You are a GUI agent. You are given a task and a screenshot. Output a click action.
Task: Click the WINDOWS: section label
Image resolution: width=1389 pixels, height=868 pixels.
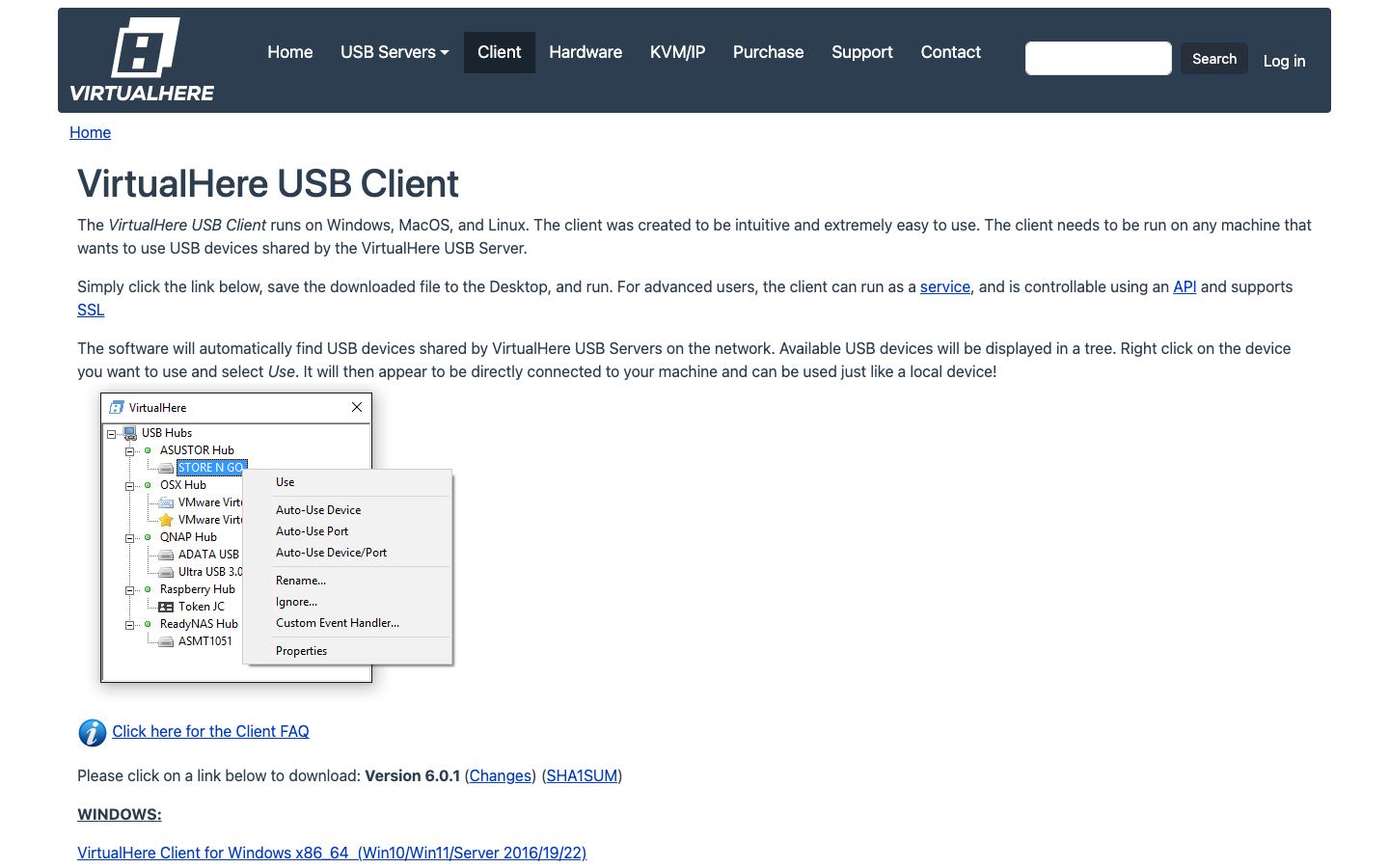pos(120,814)
